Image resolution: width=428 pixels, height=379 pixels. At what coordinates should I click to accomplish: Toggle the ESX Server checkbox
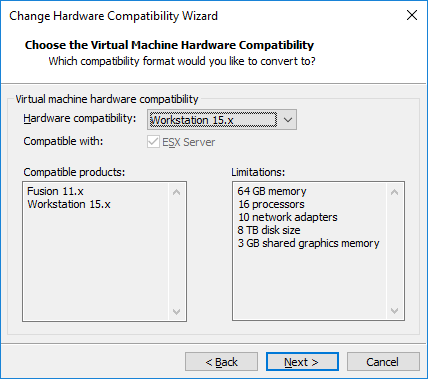(x=153, y=142)
